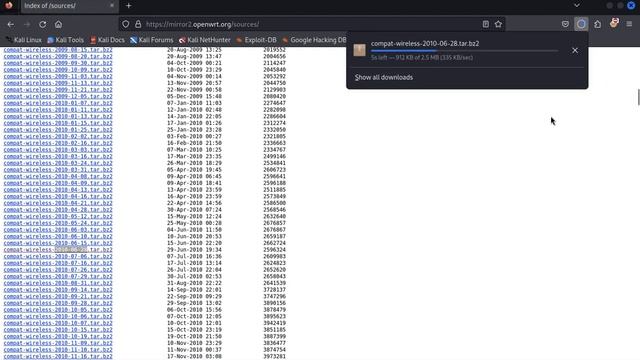Click compat-wireless-2010-10-19.tar.bz2 link
Image resolution: width=640 pixels, height=360 pixels.
[58, 336]
